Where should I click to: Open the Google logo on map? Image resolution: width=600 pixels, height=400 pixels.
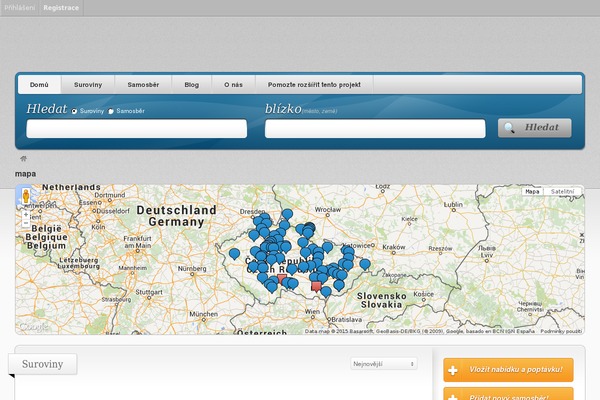click(x=34, y=327)
